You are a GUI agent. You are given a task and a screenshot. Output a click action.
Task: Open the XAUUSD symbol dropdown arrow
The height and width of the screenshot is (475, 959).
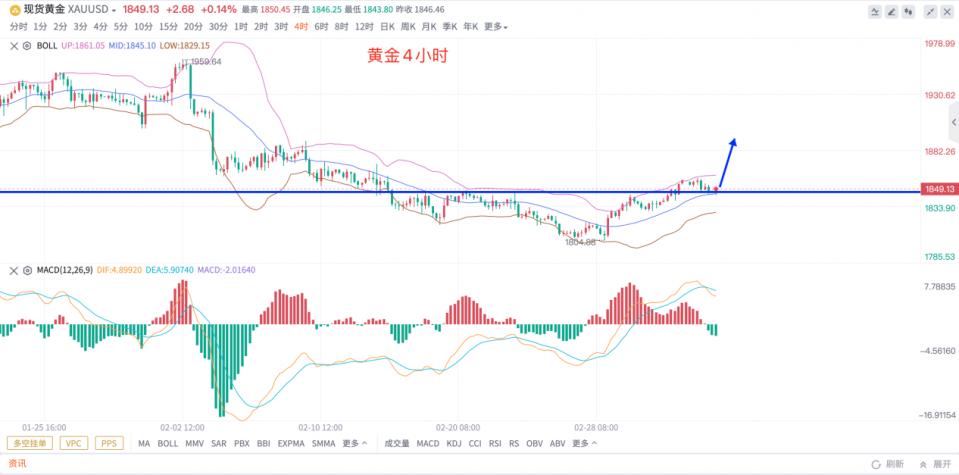(113, 10)
